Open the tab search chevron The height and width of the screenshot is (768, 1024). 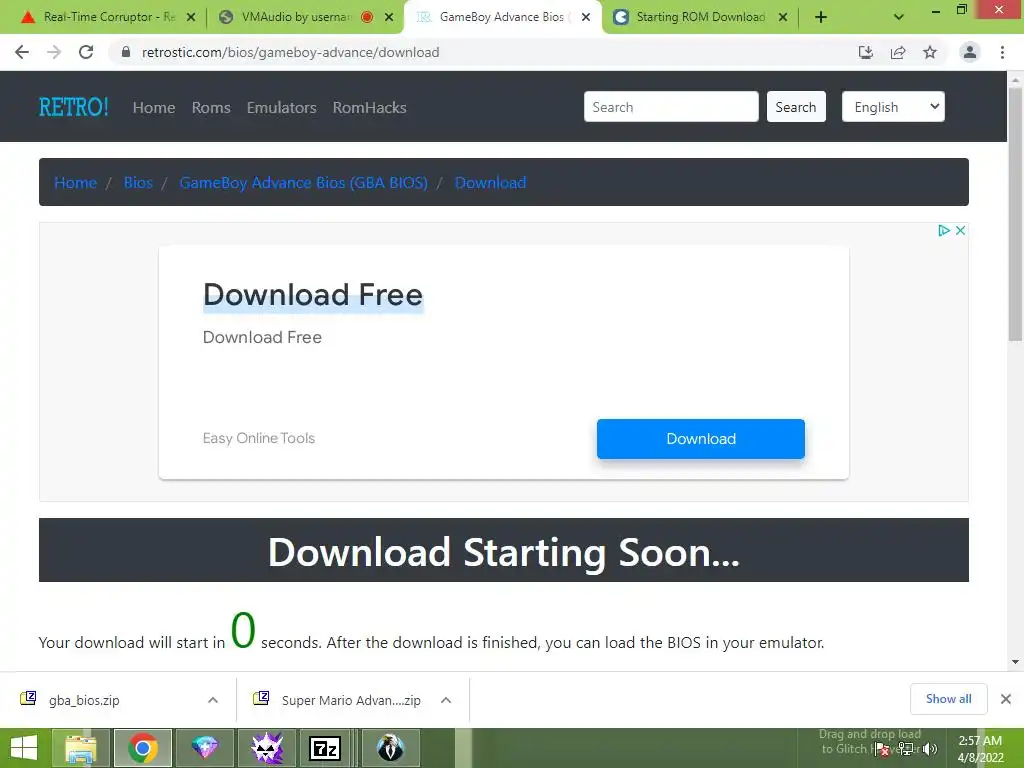899,17
